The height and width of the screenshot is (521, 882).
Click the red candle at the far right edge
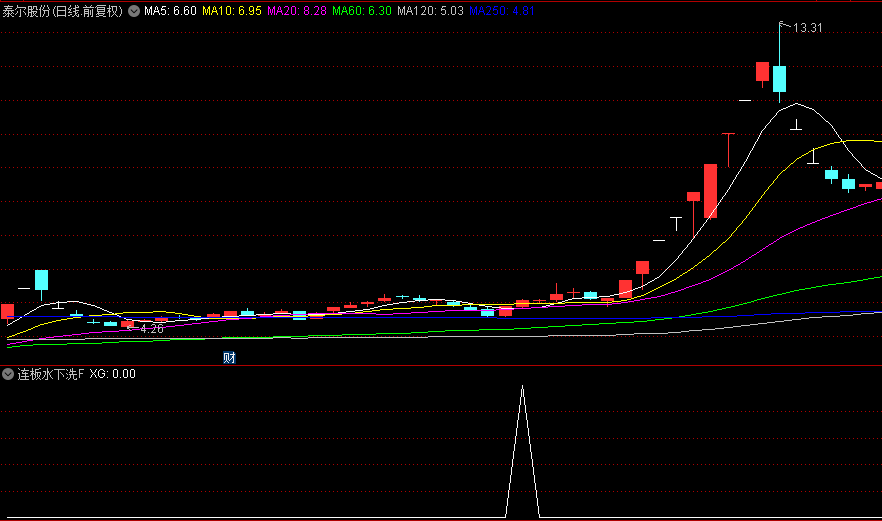point(878,185)
